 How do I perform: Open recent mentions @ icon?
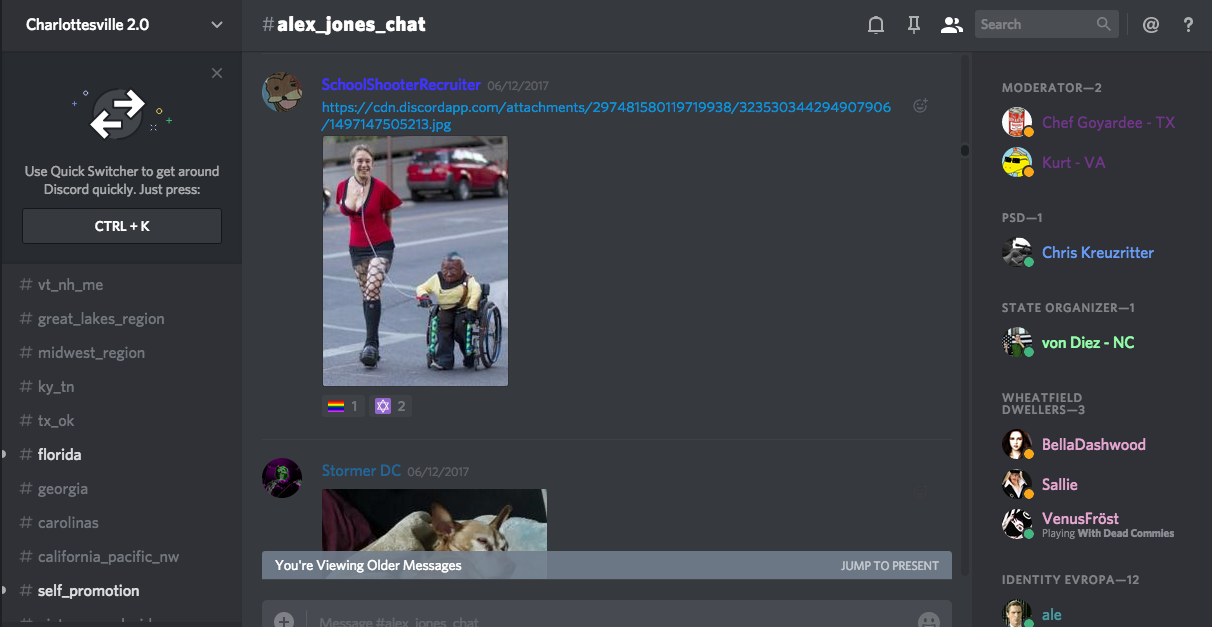[x=1151, y=25]
